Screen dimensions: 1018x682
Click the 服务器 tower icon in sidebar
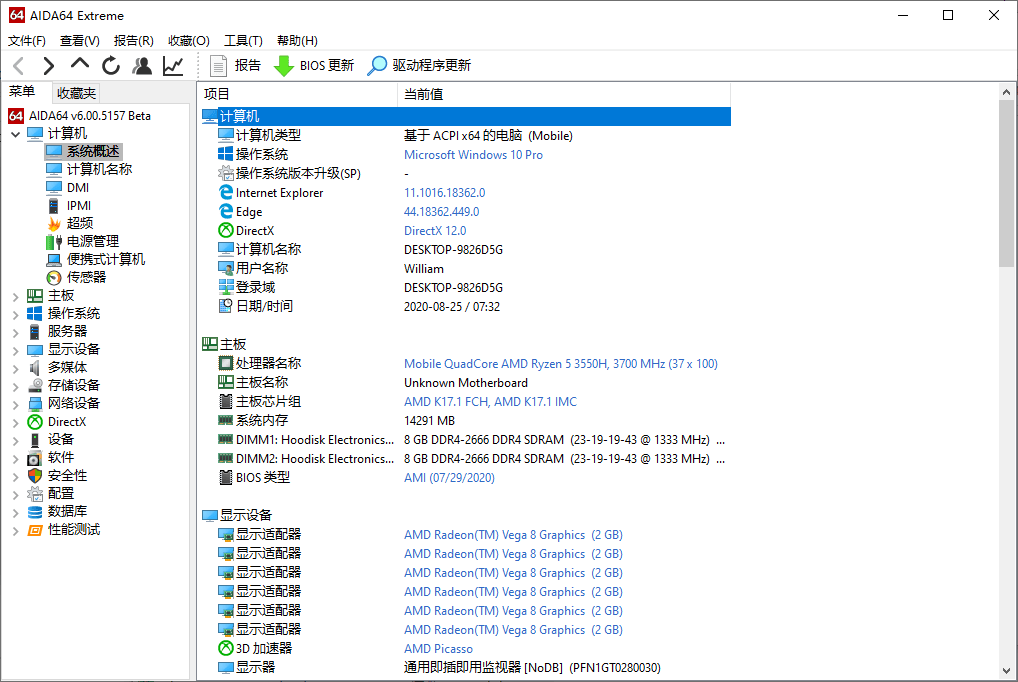35,332
